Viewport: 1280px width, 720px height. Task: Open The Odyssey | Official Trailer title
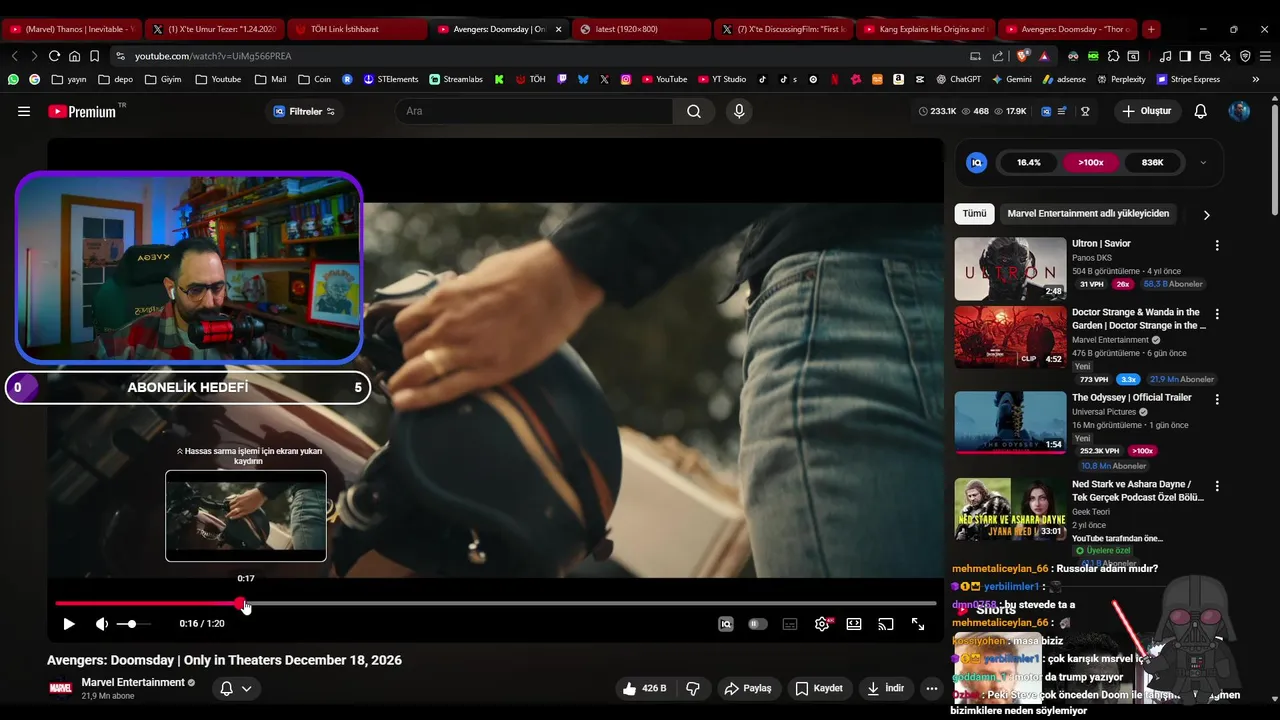(1132, 397)
